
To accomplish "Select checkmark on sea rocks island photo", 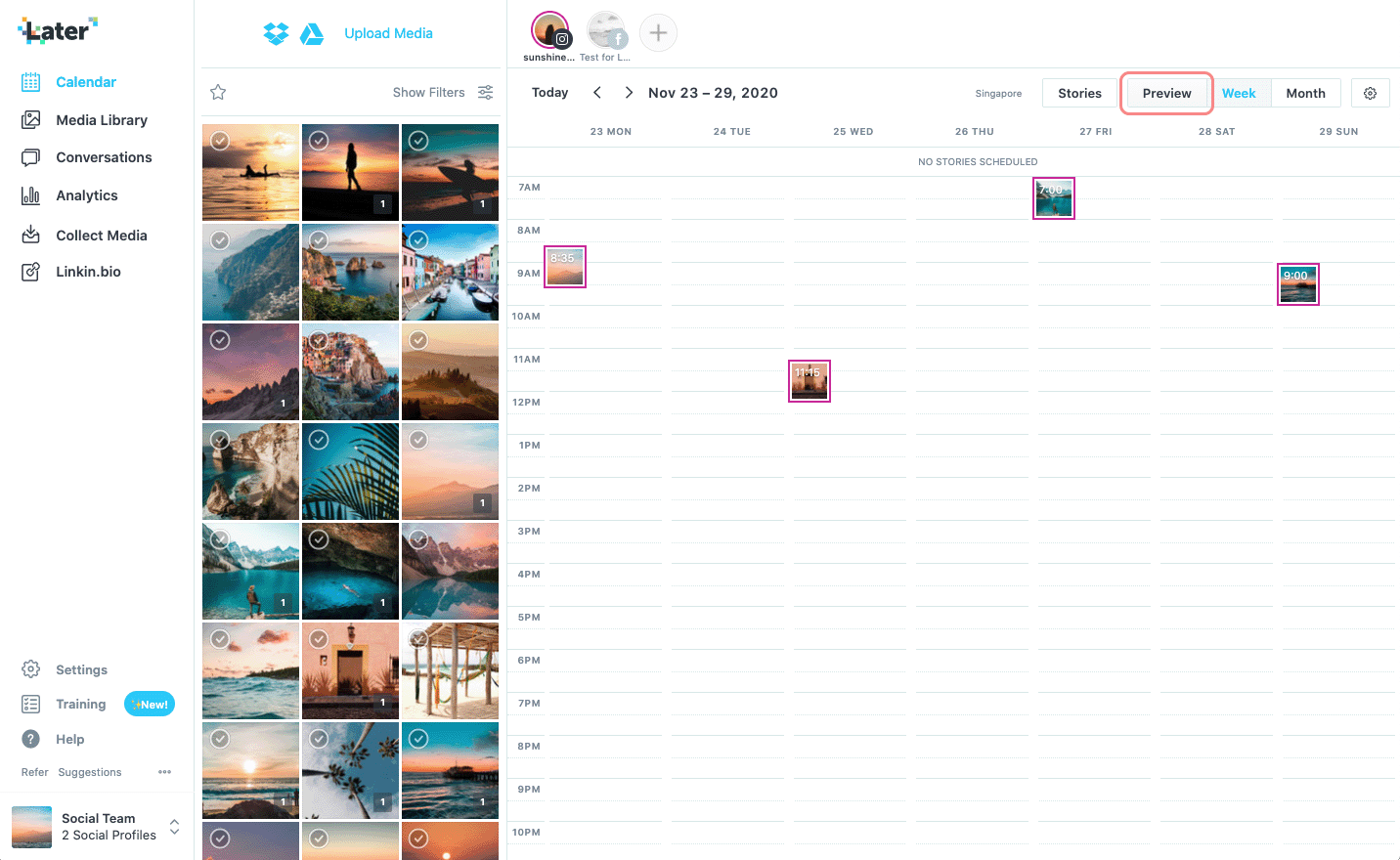I will (319, 240).
